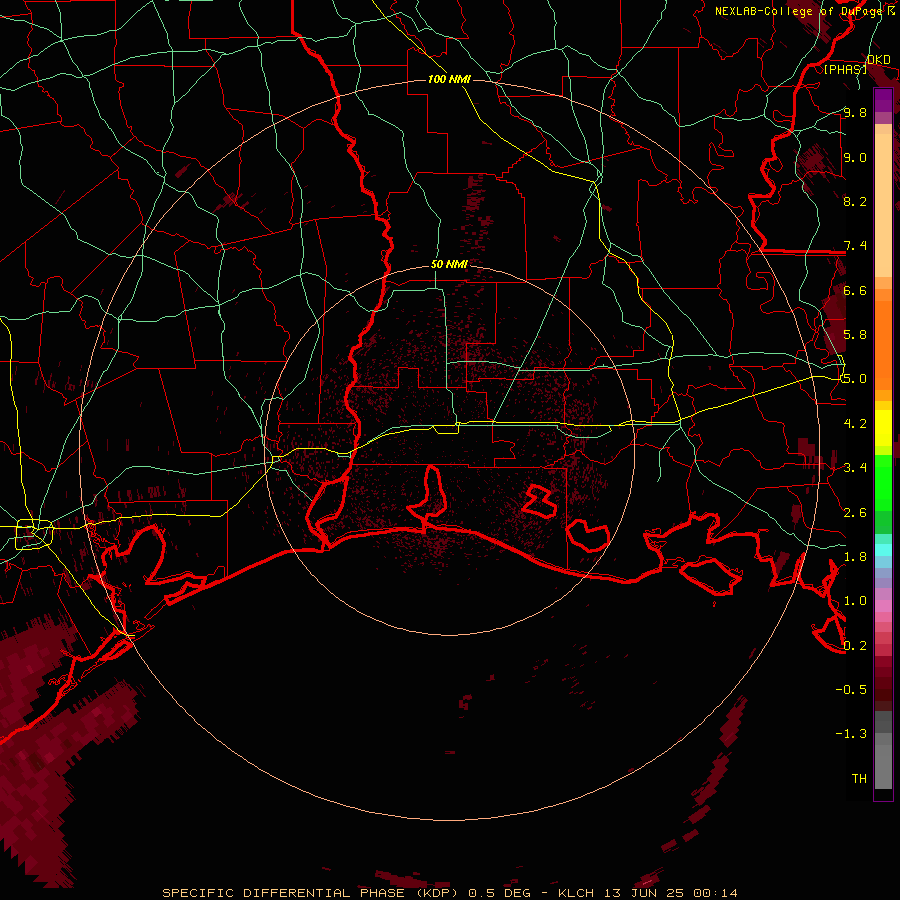Screen dimensions: 900x900
Task: Click the -1.3 value on the color scale
Action: (x=851, y=734)
